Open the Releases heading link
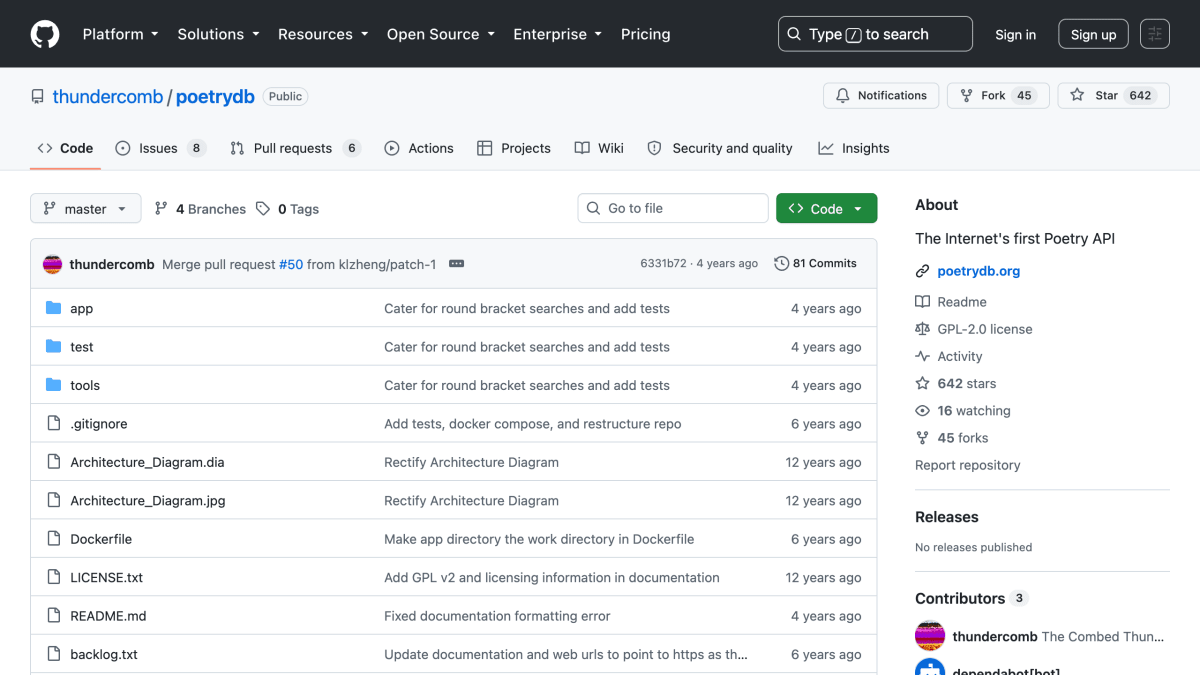This screenshot has height=675, width=1200. (x=947, y=517)
